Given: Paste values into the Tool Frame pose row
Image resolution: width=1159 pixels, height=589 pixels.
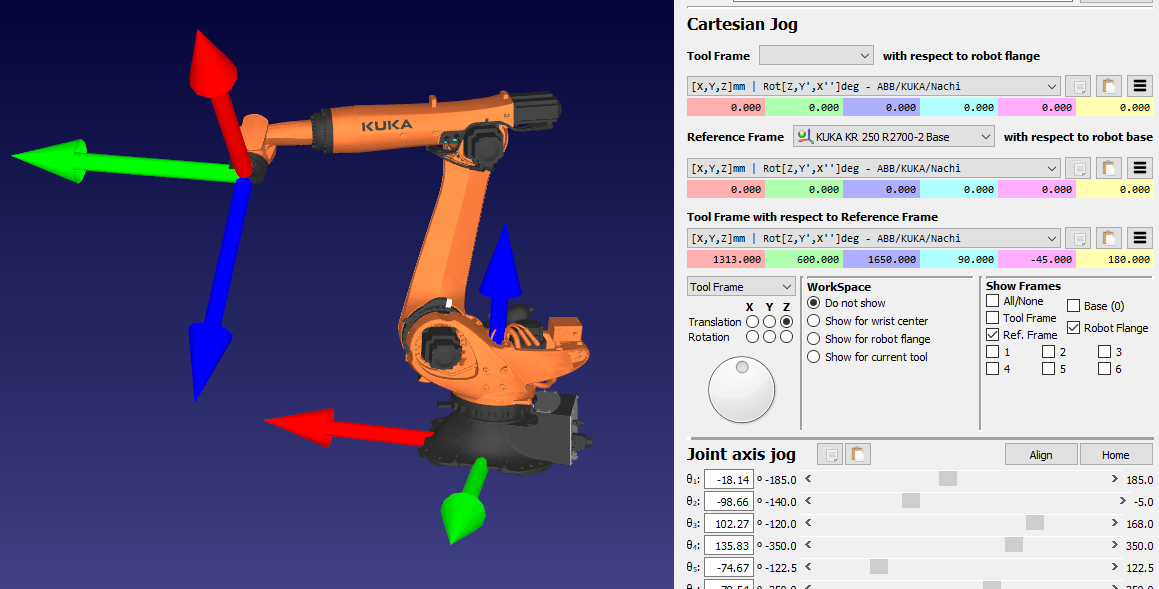Looking at the screenshot, I should click(x=1108, y=86).
